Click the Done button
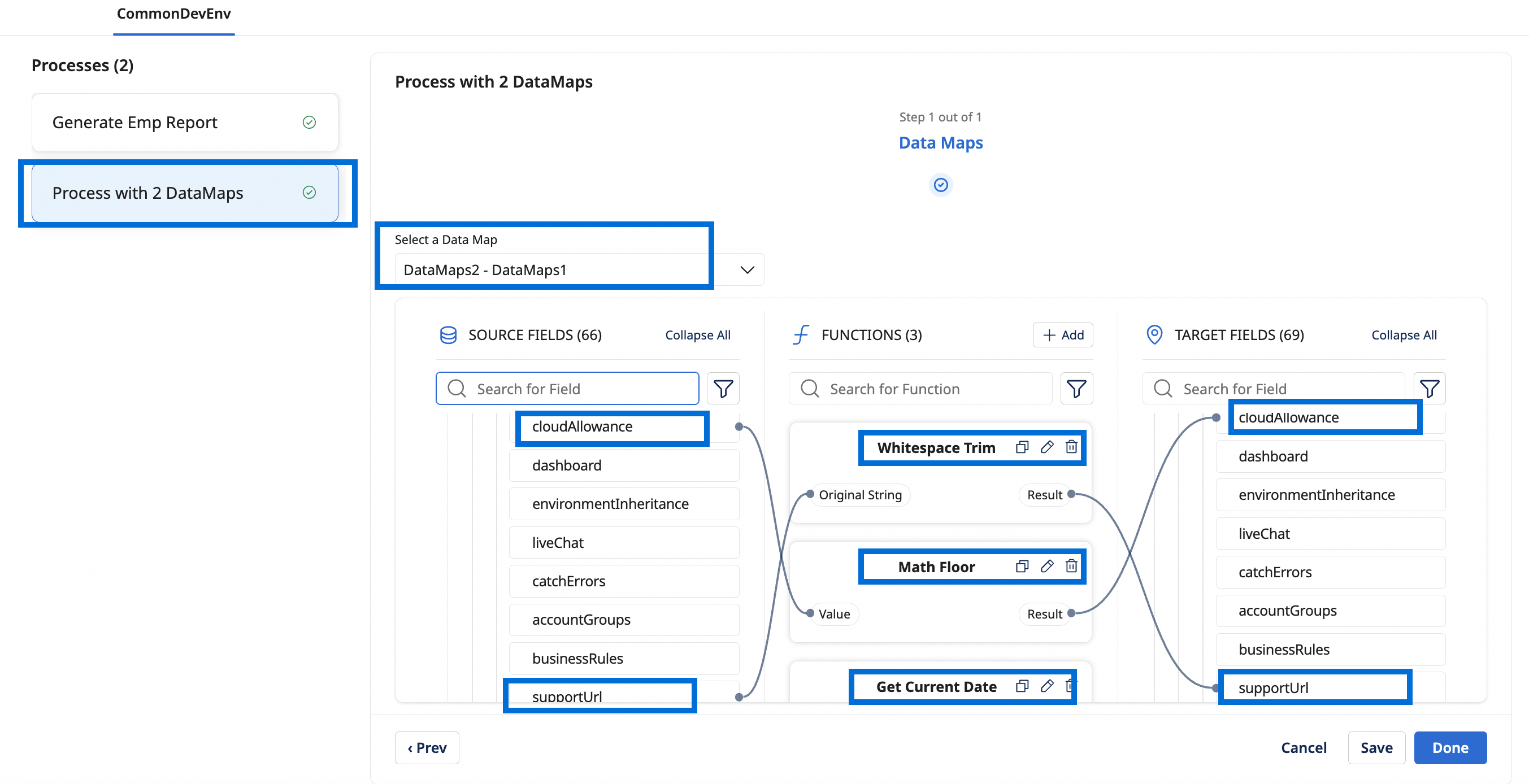This screenshot has height=784, width=1529. [1449, 747]
